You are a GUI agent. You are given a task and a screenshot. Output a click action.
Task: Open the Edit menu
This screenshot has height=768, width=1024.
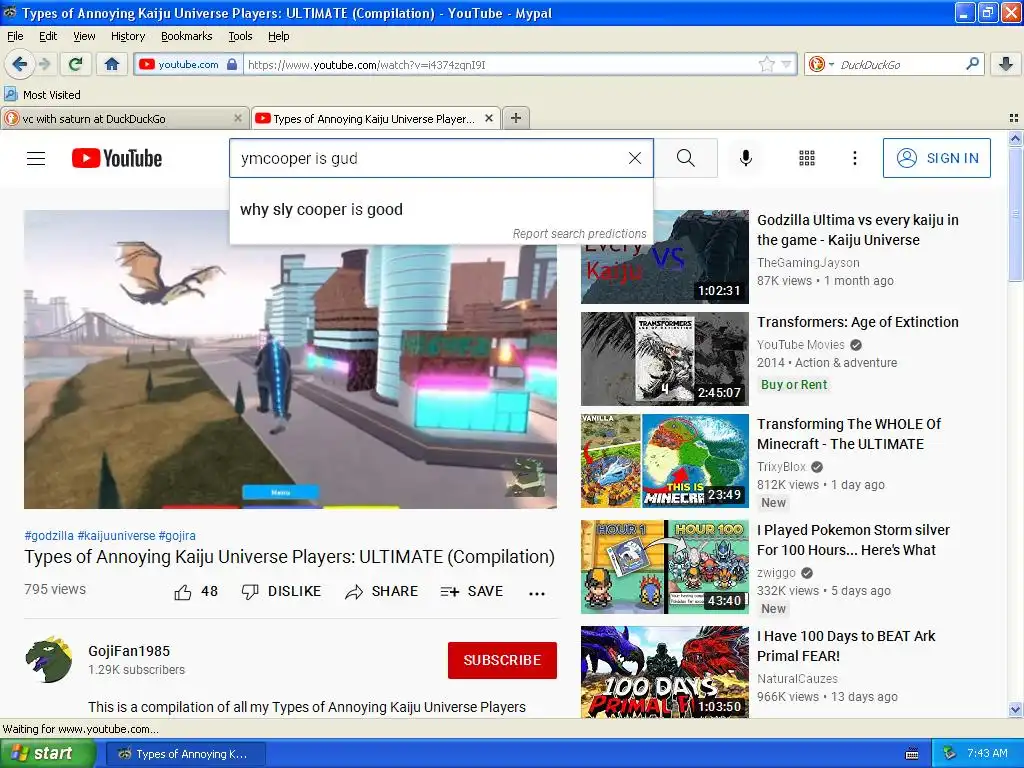tap(48, 36)
